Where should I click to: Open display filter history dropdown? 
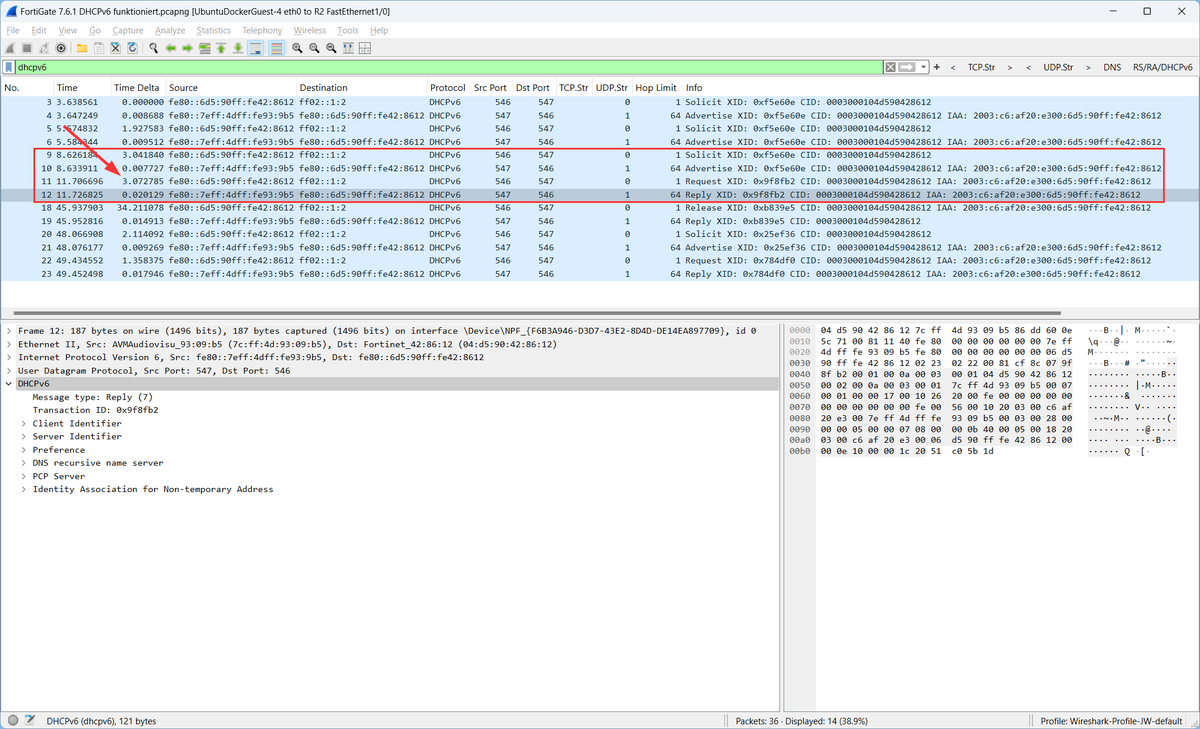click(924, 67)
